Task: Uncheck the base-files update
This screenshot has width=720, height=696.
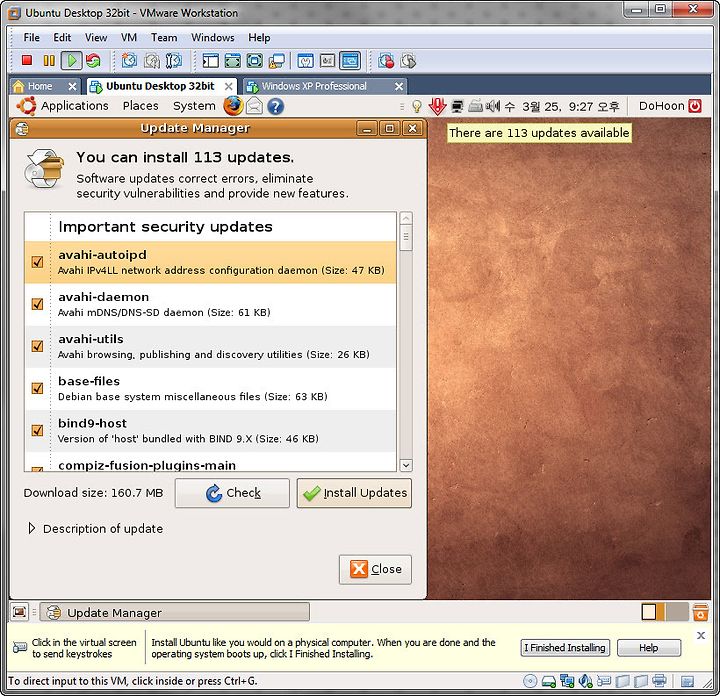Action: (x=37, y=388)
